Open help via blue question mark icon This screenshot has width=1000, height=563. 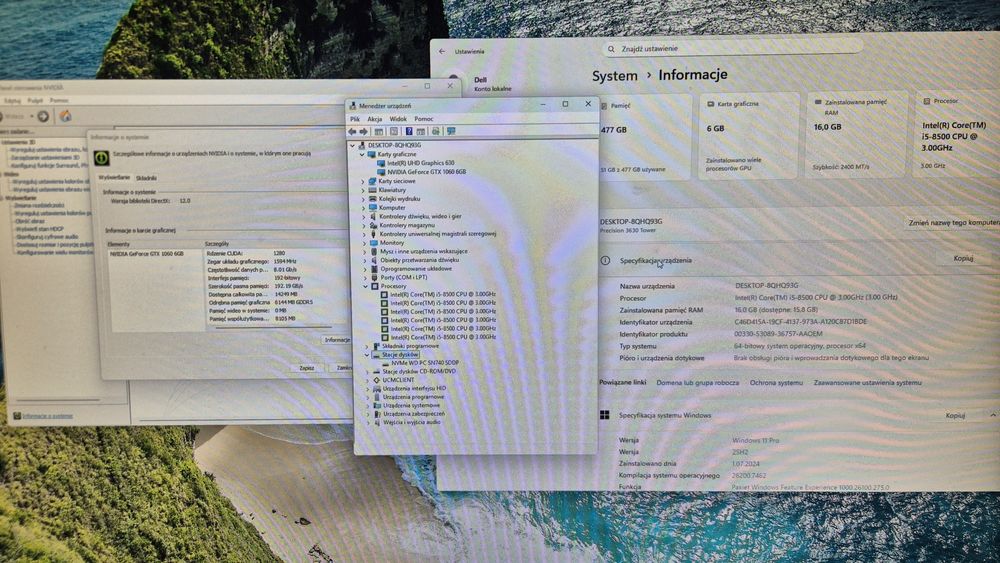coord(409,131)
